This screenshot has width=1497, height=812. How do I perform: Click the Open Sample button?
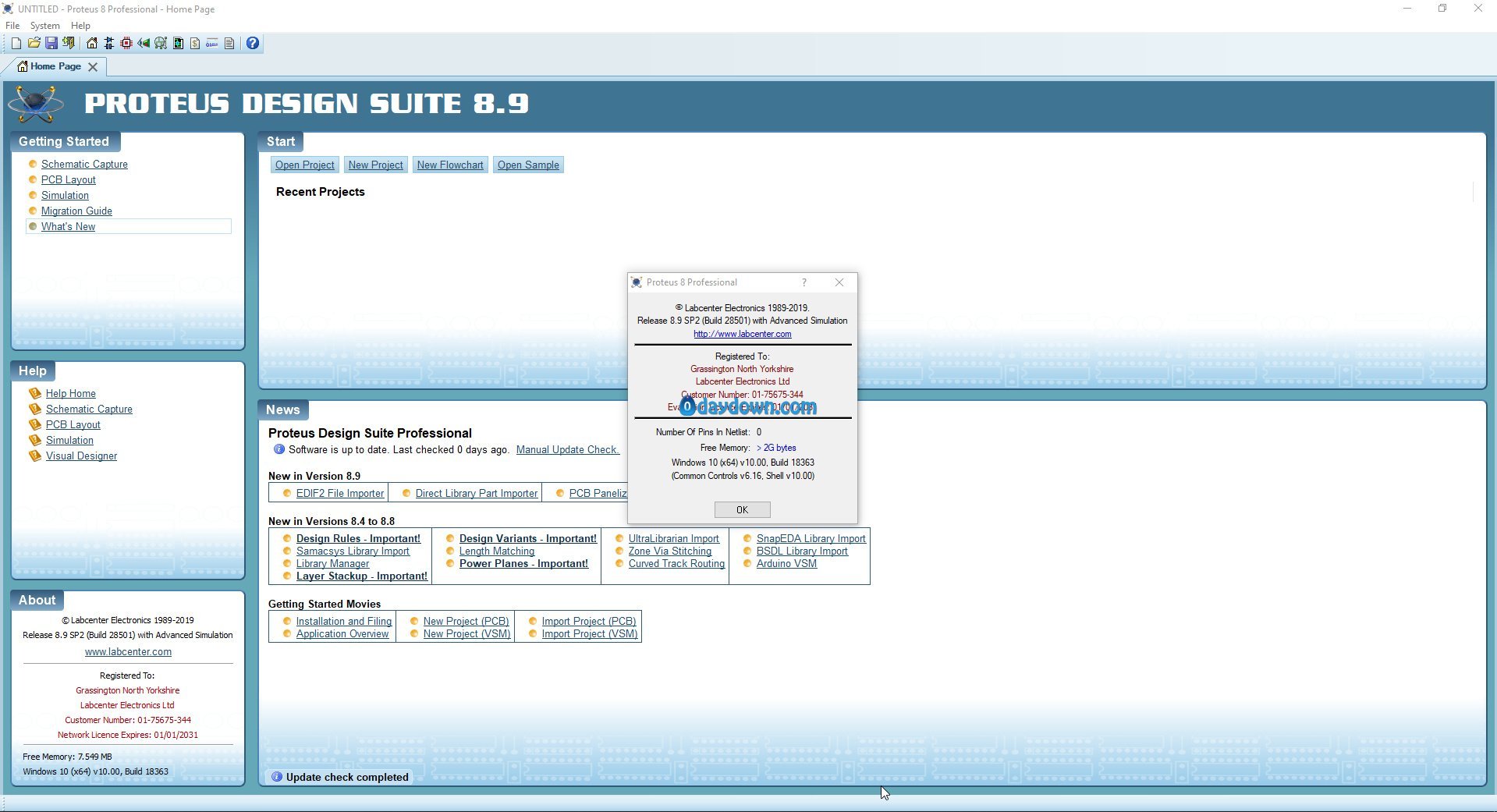(x=528, y=165)
